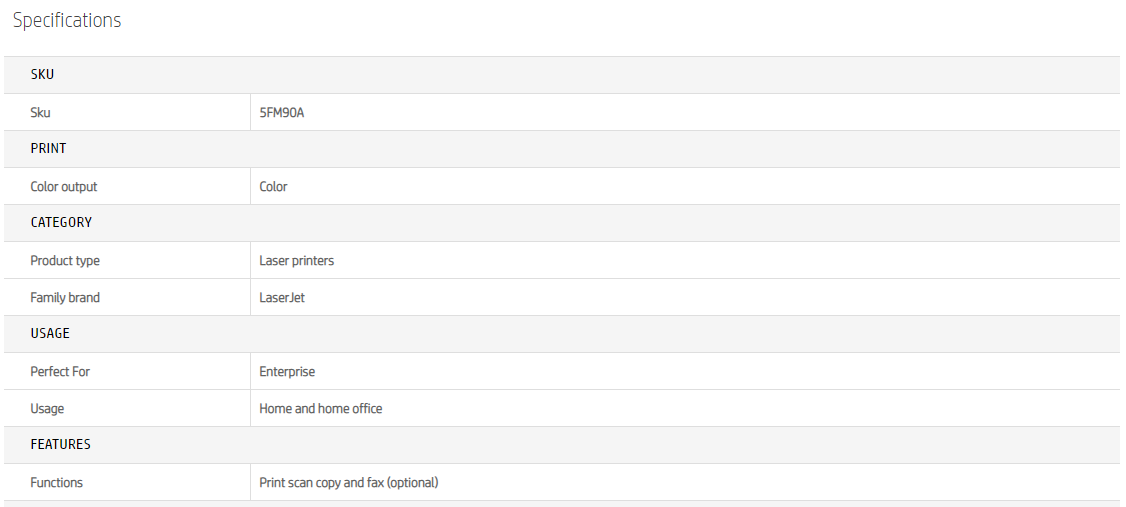The width and height of the screenshot is (1126, 507).
Task: Click the CATEGORY section header
Action: (x=61, y=223)
